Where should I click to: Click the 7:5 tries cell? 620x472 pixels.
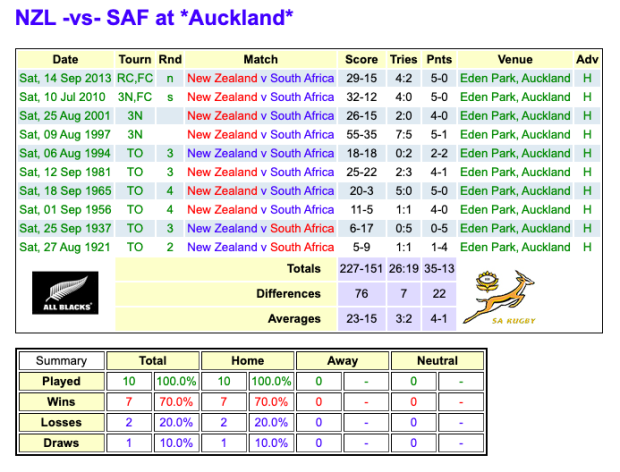click(403, 135)
